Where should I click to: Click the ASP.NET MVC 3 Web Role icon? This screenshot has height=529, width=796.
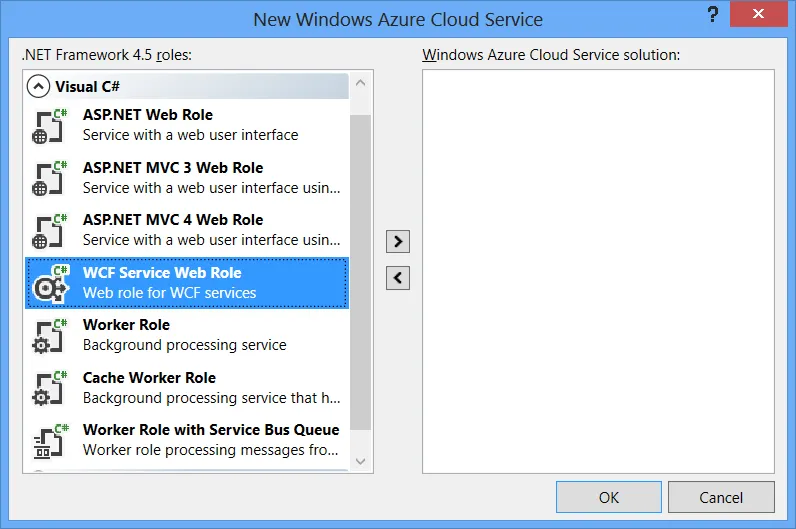[x=49, y=178]
